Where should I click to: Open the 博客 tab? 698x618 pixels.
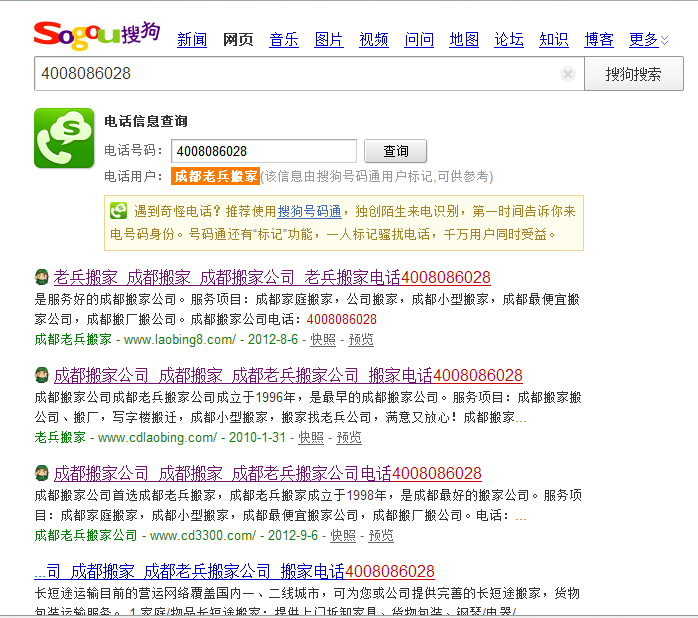[x=599, y=40]
